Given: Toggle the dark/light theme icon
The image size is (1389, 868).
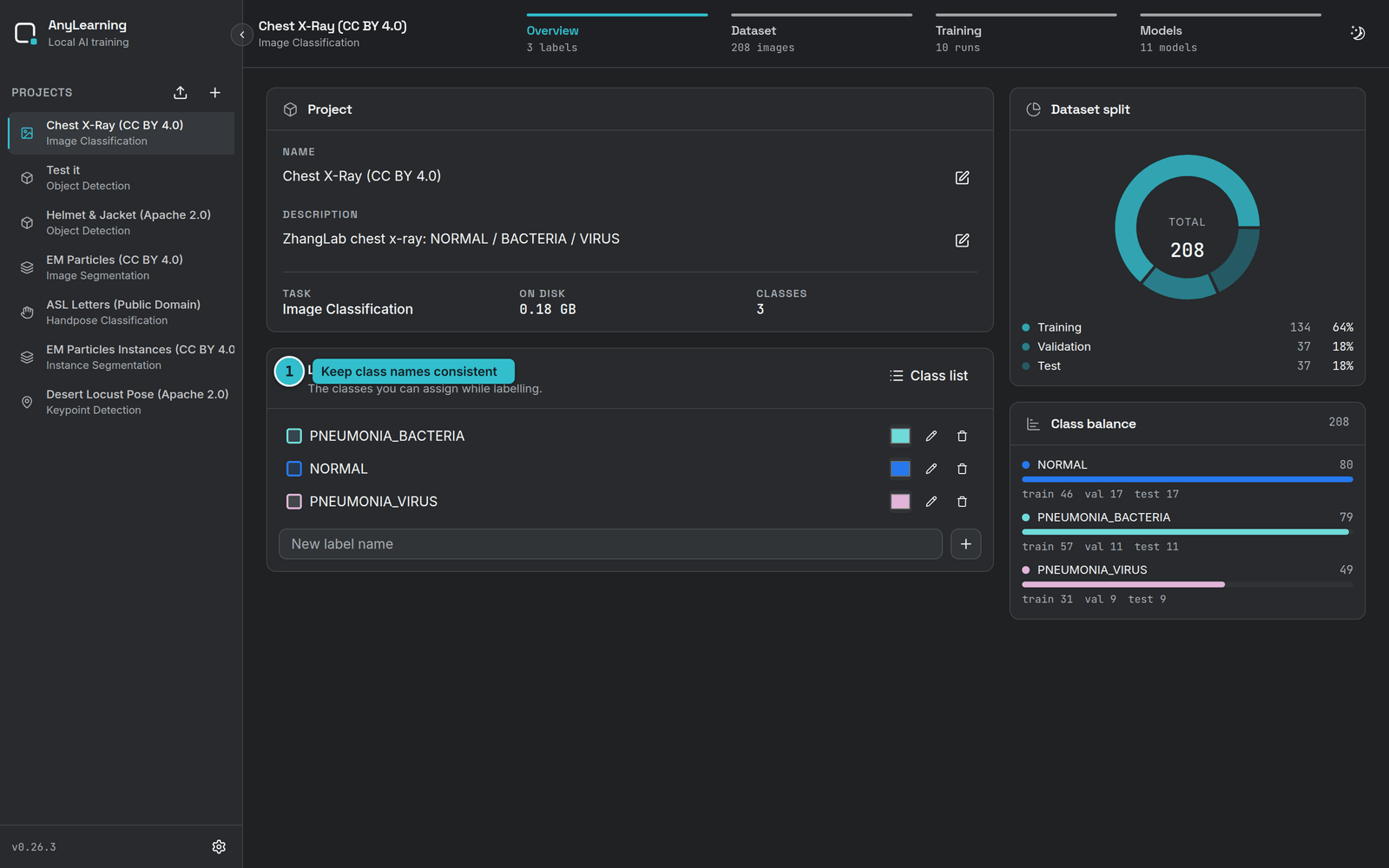Looking at the screenshot, I should [x=1358, y=33].
